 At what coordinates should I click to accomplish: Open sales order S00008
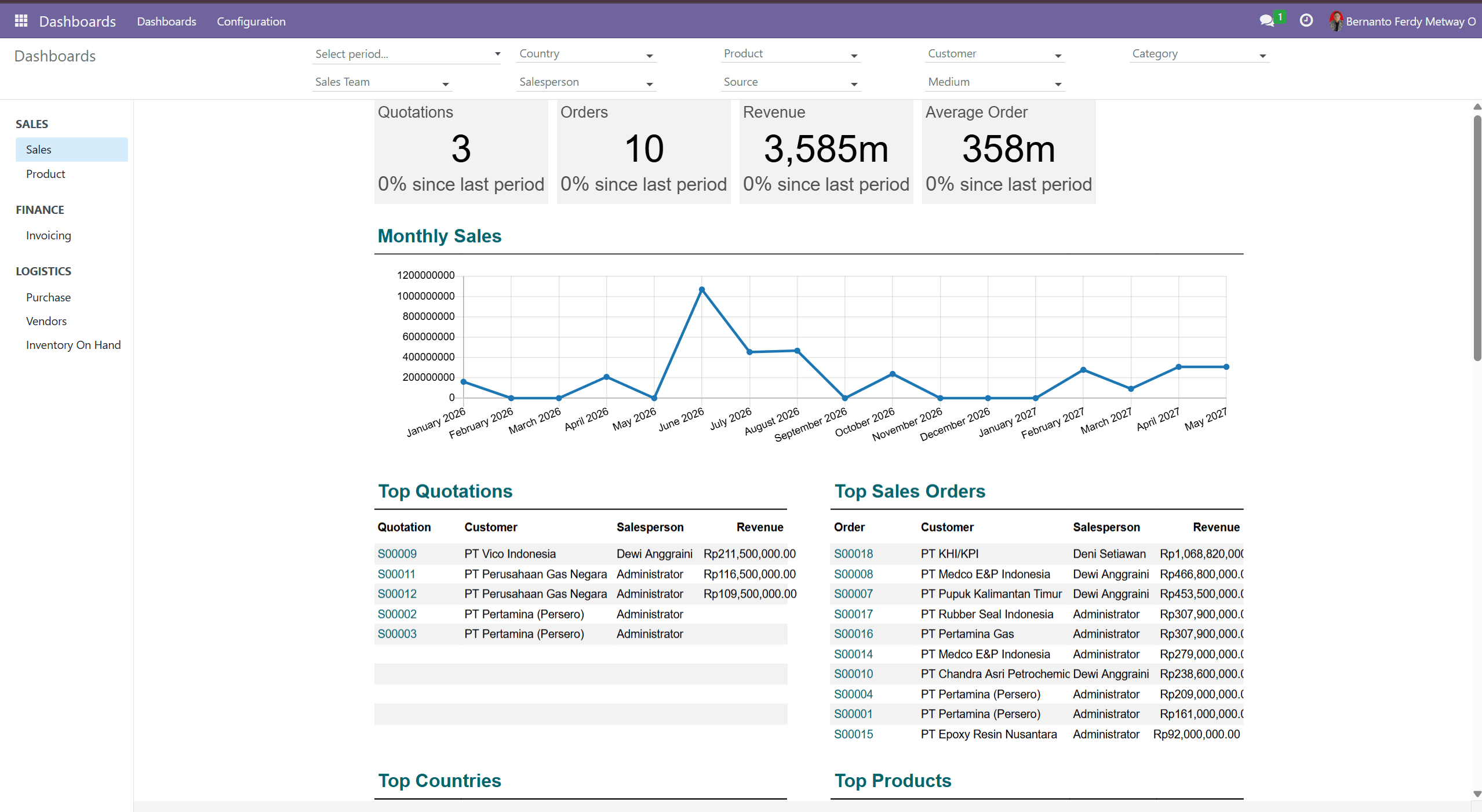(853, 574)
